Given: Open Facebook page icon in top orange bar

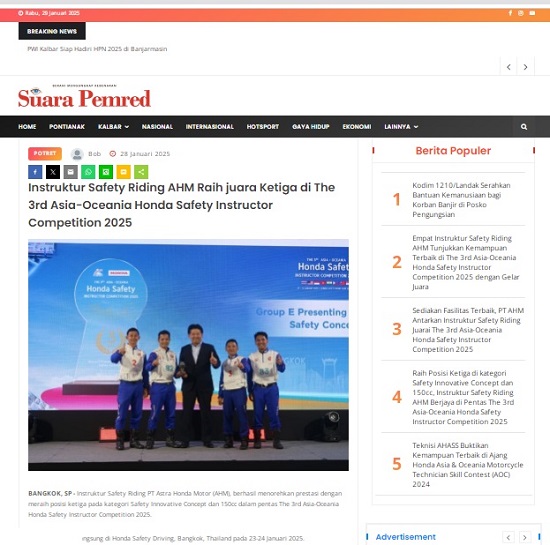Looking at the screenshot, I should tap(510, 13).
